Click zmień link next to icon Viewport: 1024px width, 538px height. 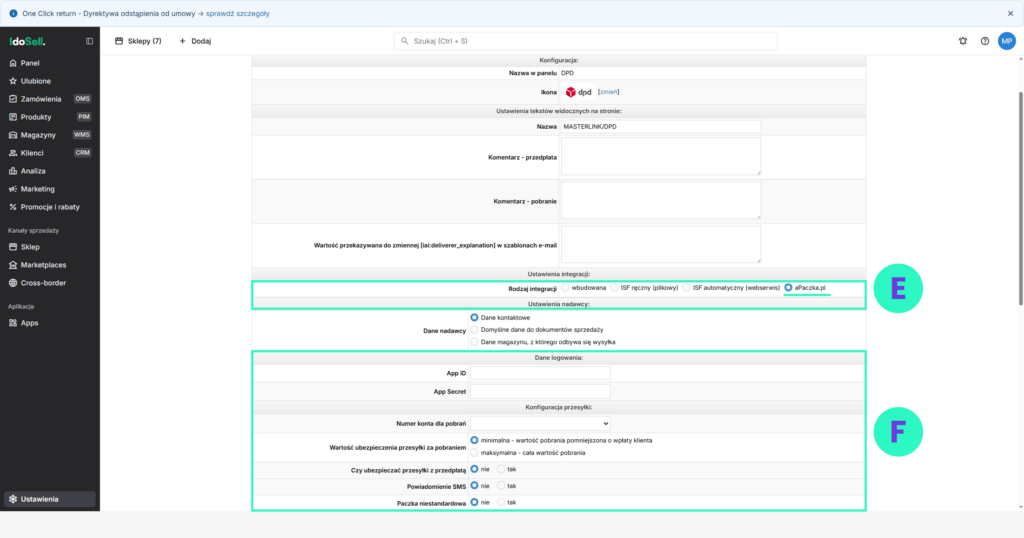click(609, 92)
